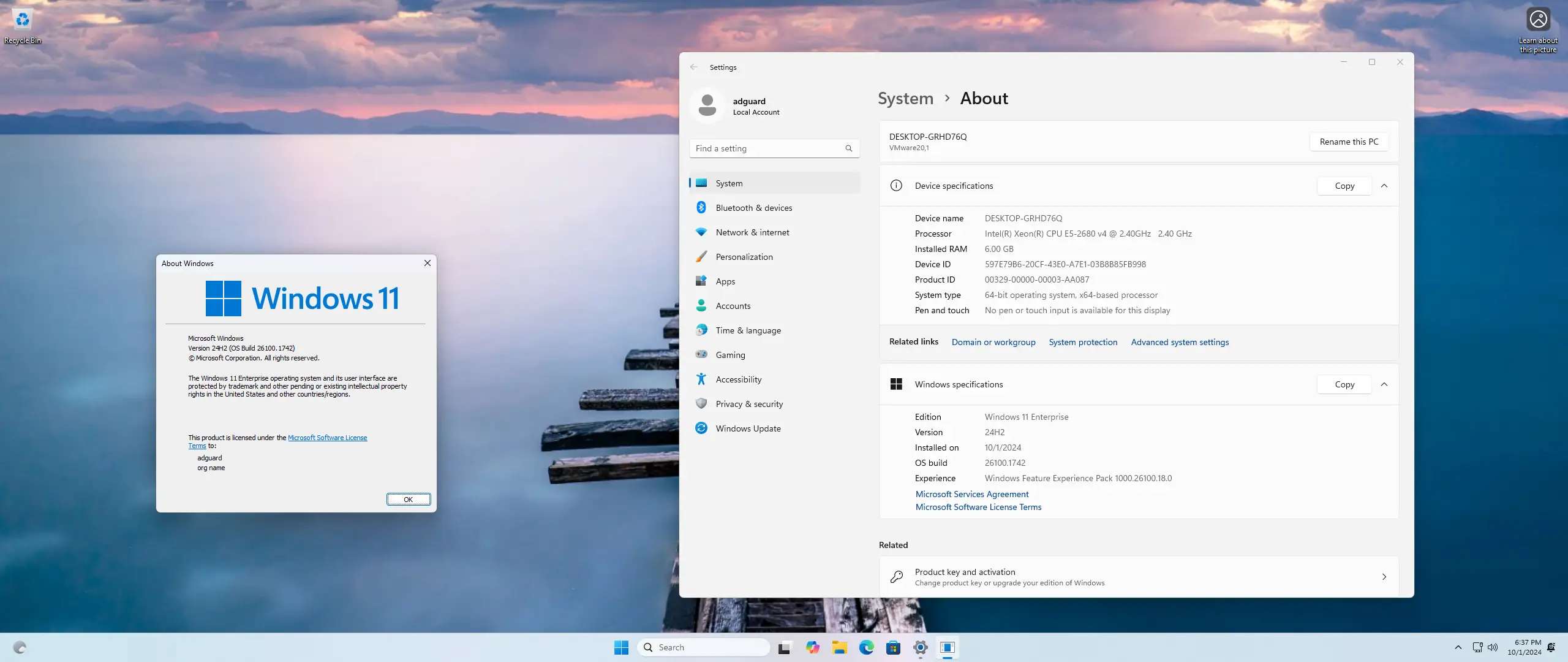
Task: Click the Settings back arrow
Action: coord(693,67)
